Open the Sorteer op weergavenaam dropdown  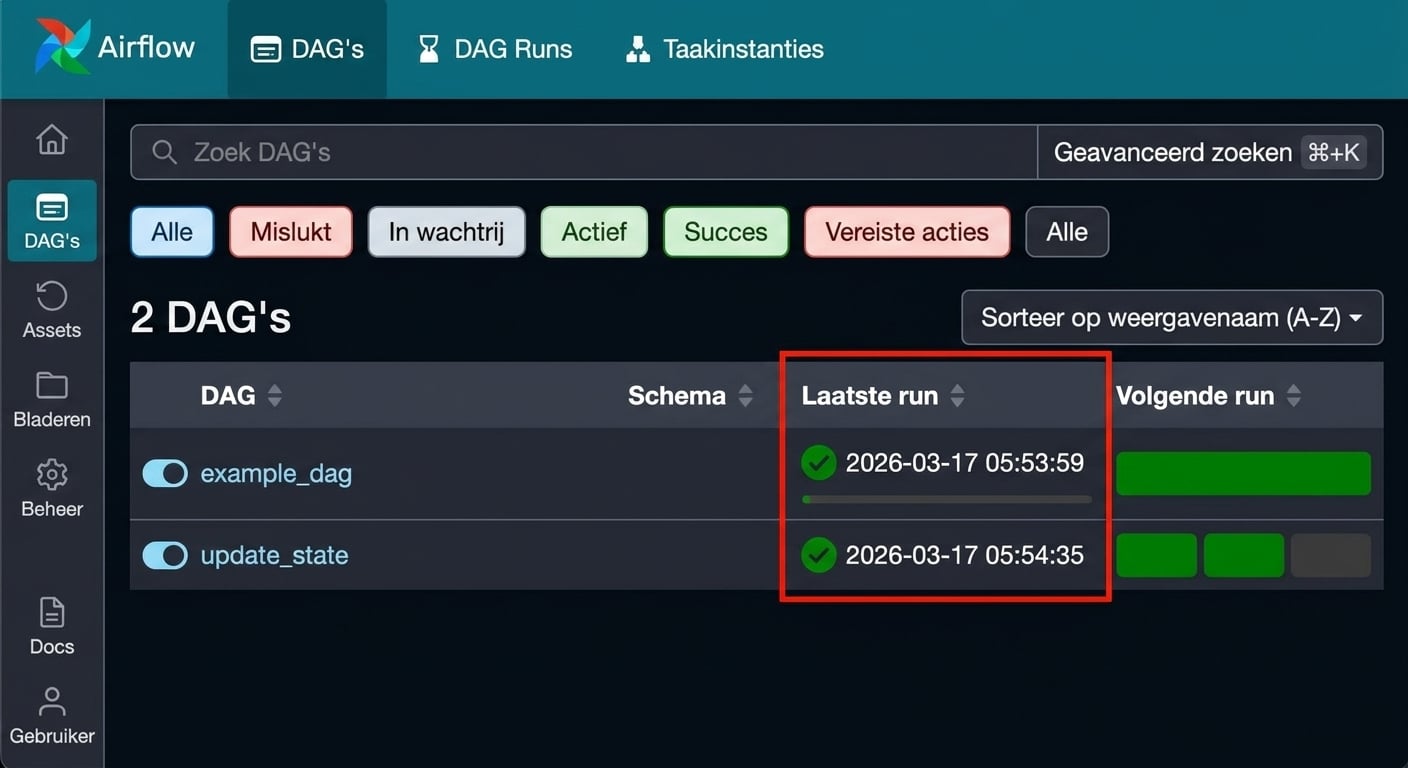(1172, 318)
